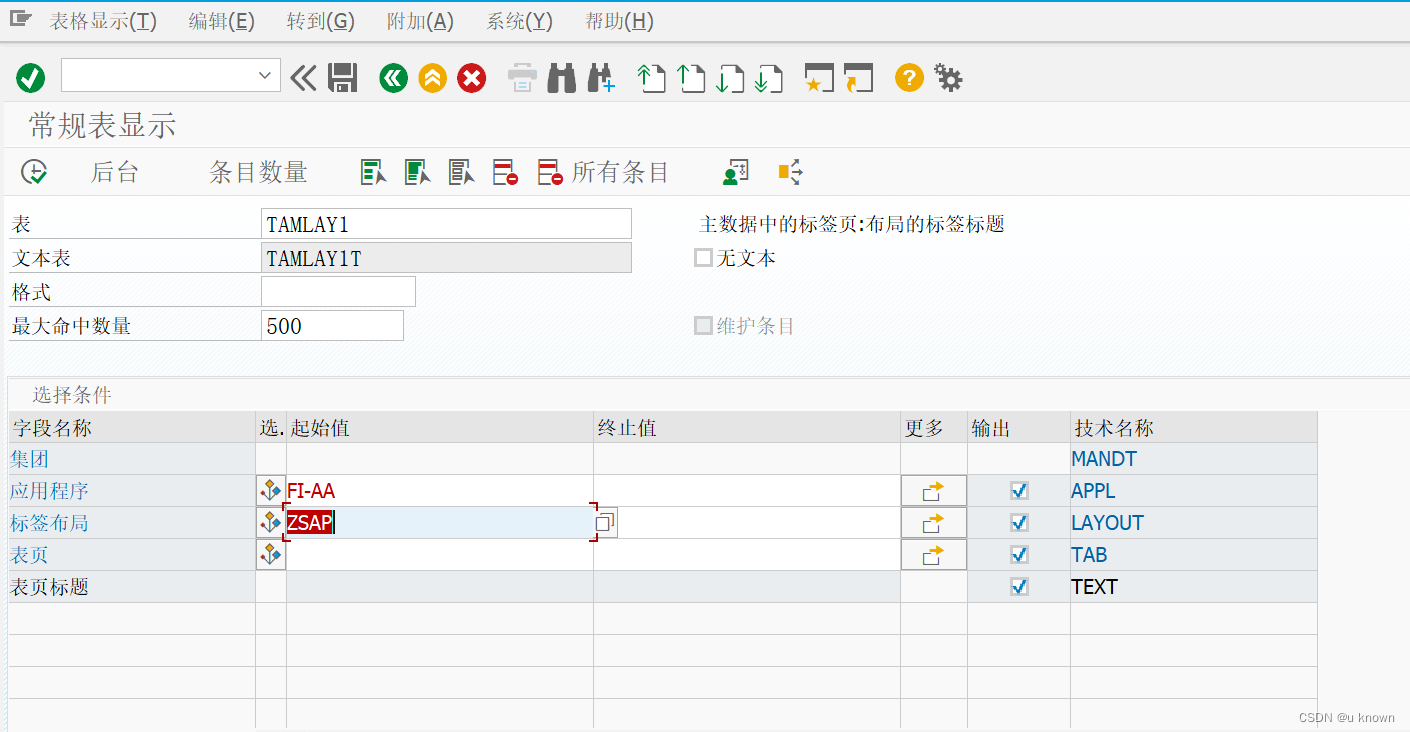
Task: Click the ZSAP start value field
Action: (440, 523)
